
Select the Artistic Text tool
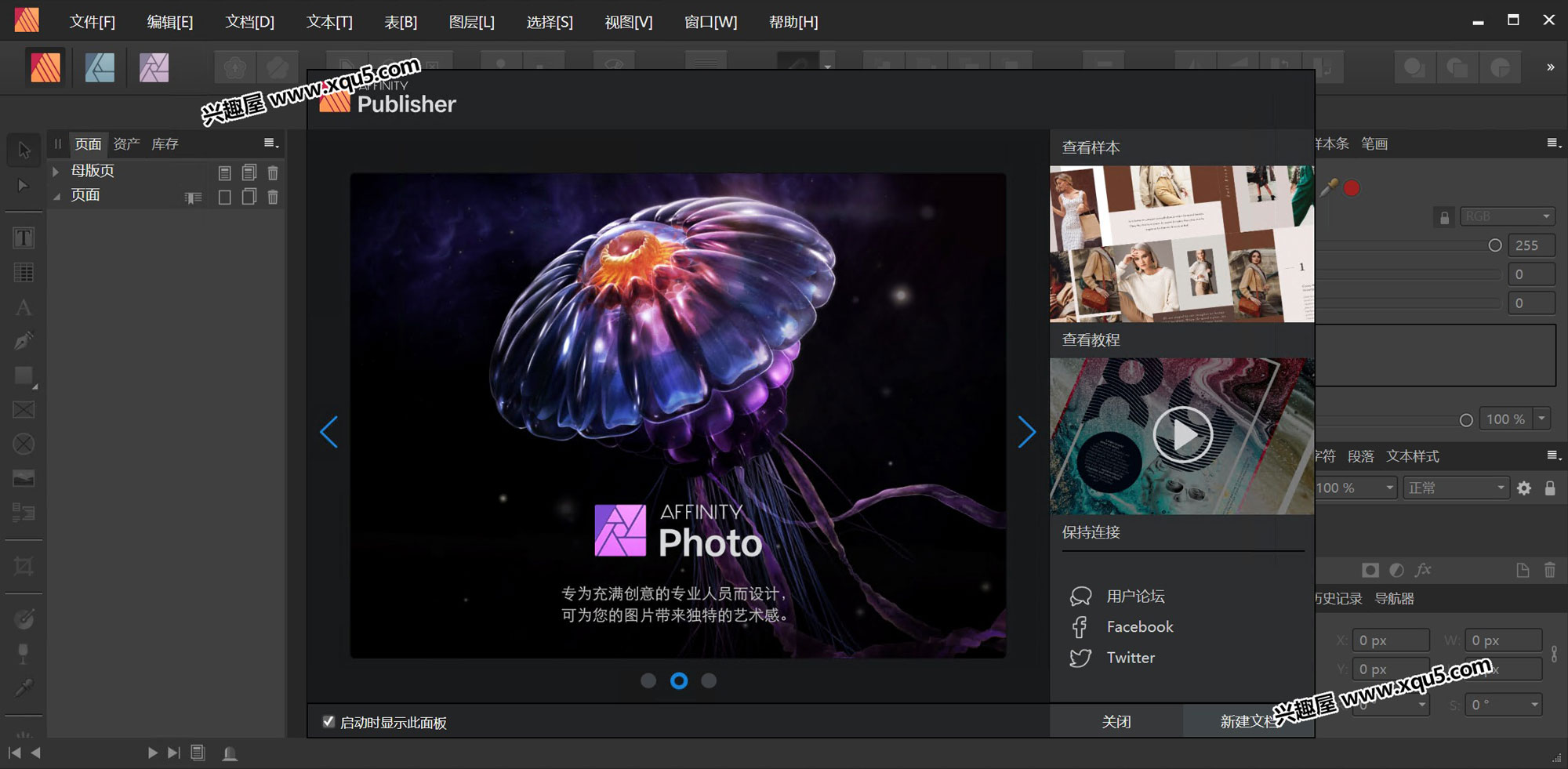(x=24, y=307)
